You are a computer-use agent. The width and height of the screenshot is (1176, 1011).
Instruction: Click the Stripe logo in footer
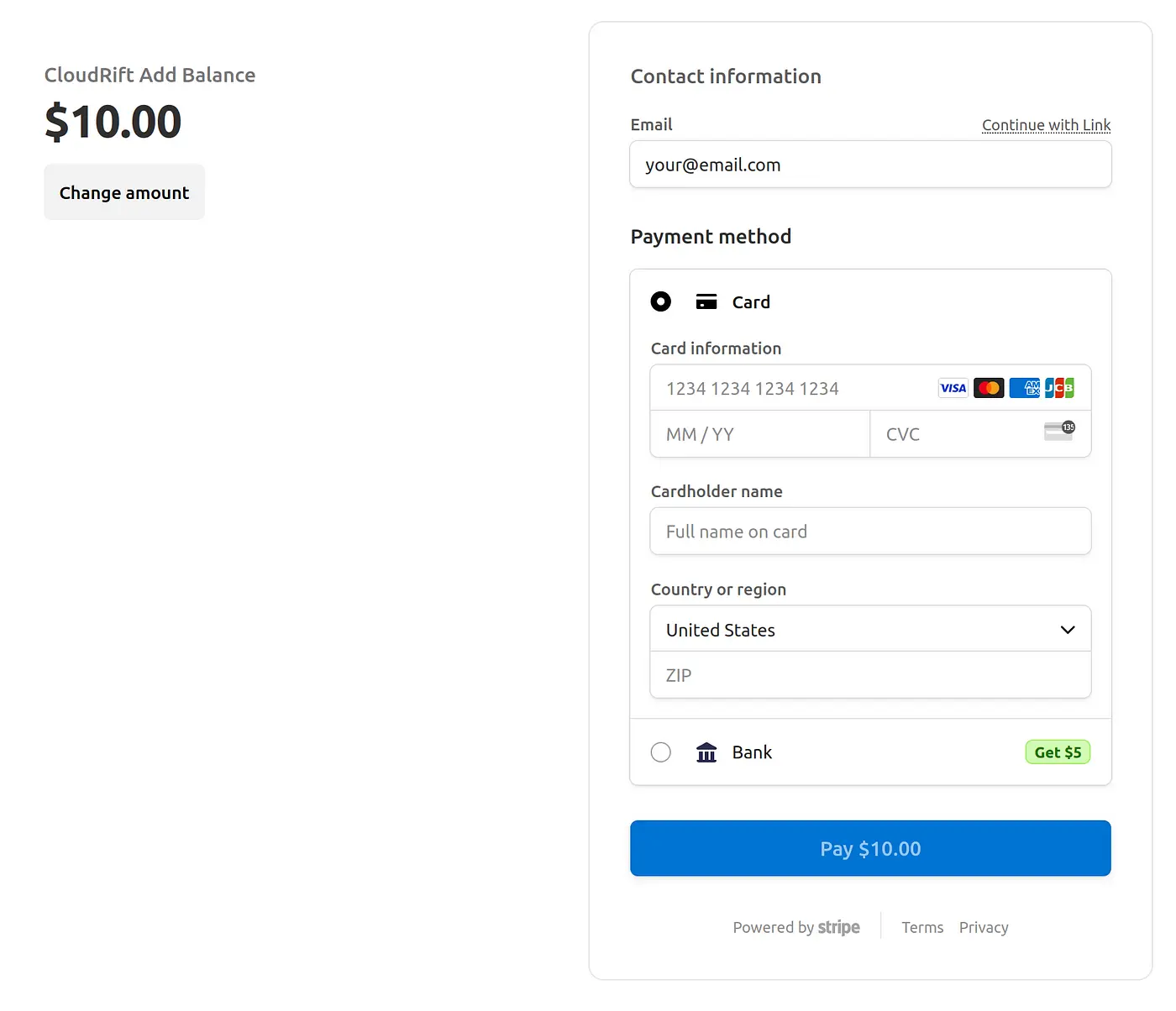click(838, 927)
